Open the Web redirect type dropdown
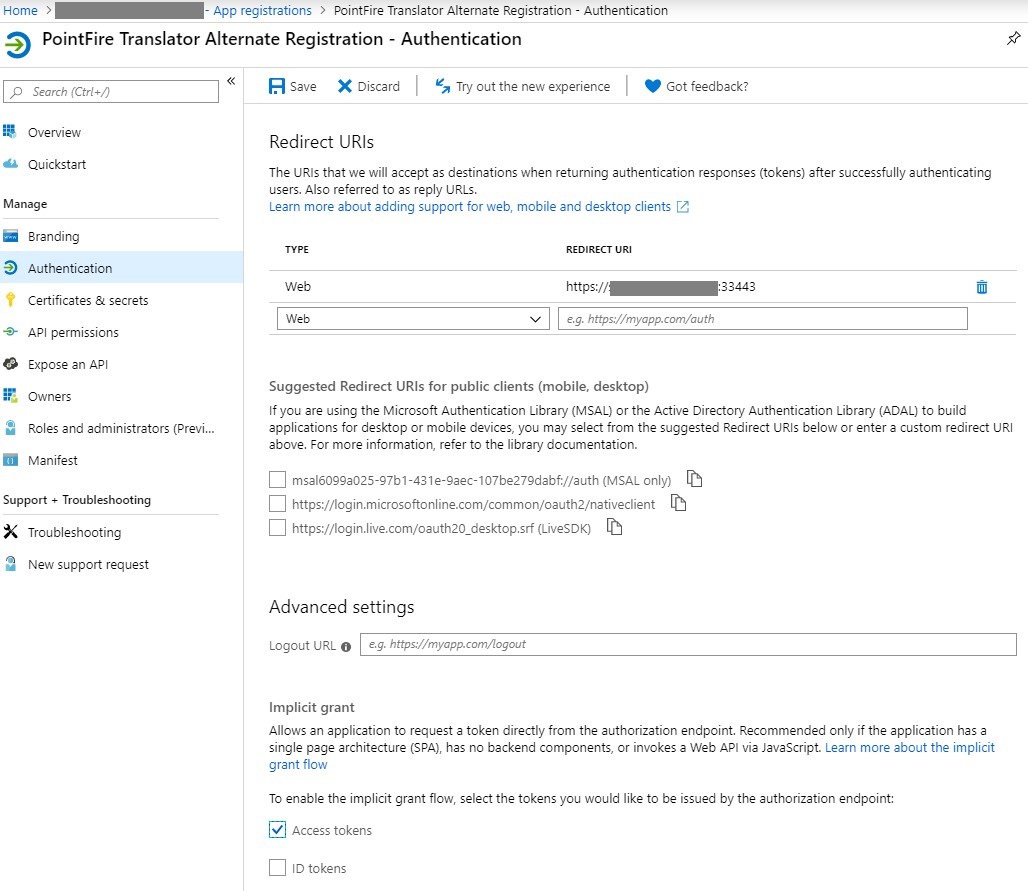Screen dimensions: 1028x891 [413, 319]
